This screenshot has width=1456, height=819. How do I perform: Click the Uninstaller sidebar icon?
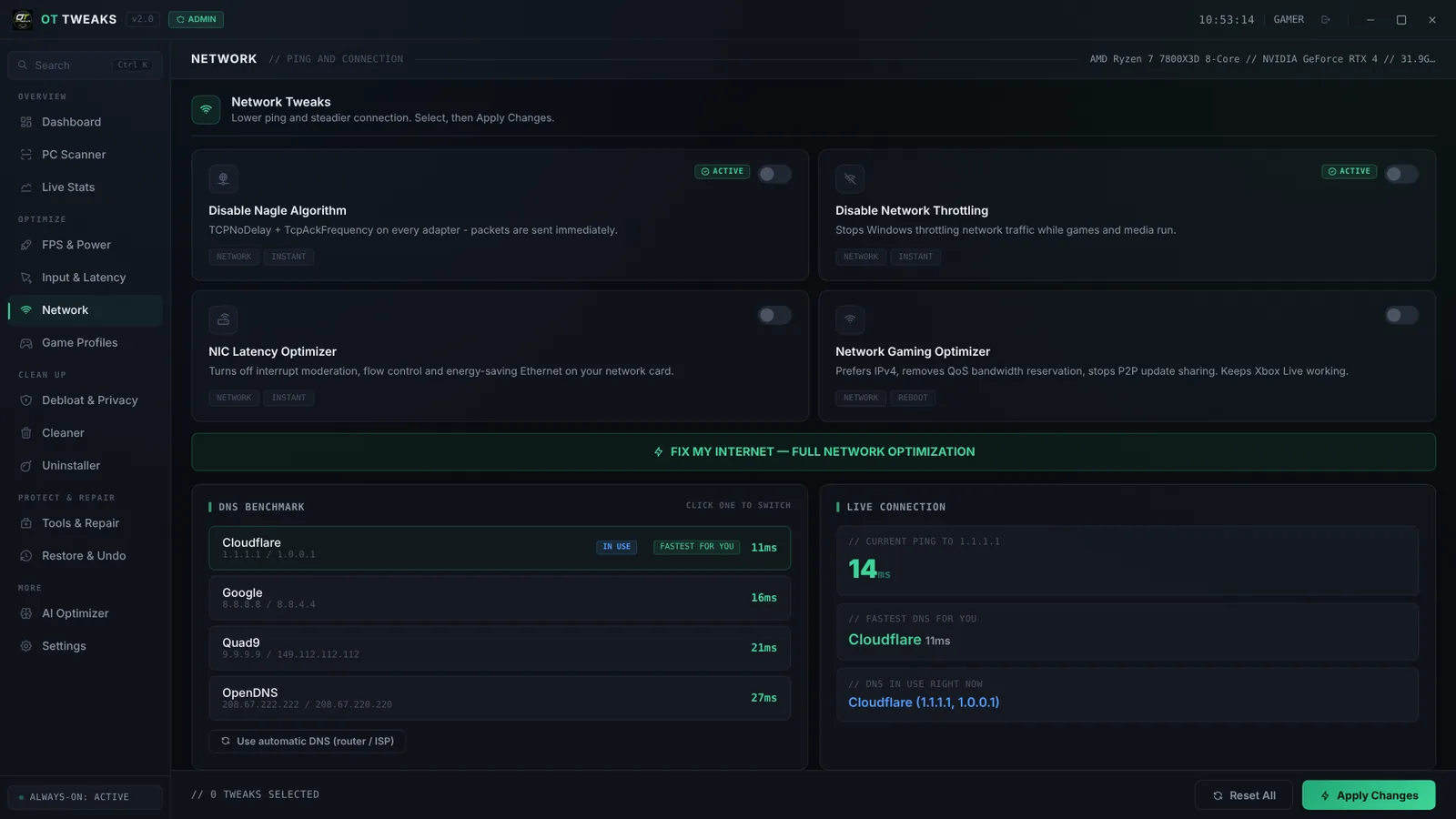point(26,466)
